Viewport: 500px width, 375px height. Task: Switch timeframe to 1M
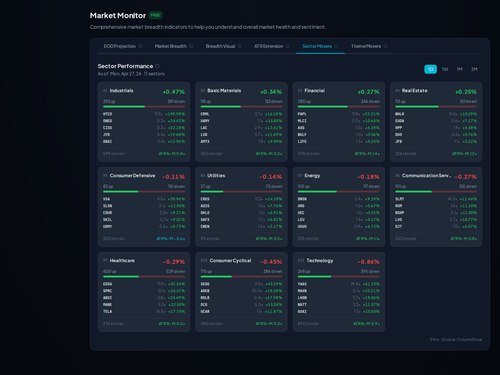coord(460,69)
